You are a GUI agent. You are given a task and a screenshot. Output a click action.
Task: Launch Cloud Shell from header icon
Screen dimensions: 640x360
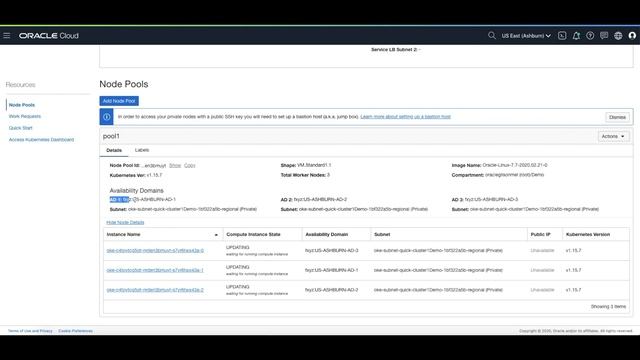[562, 36]
